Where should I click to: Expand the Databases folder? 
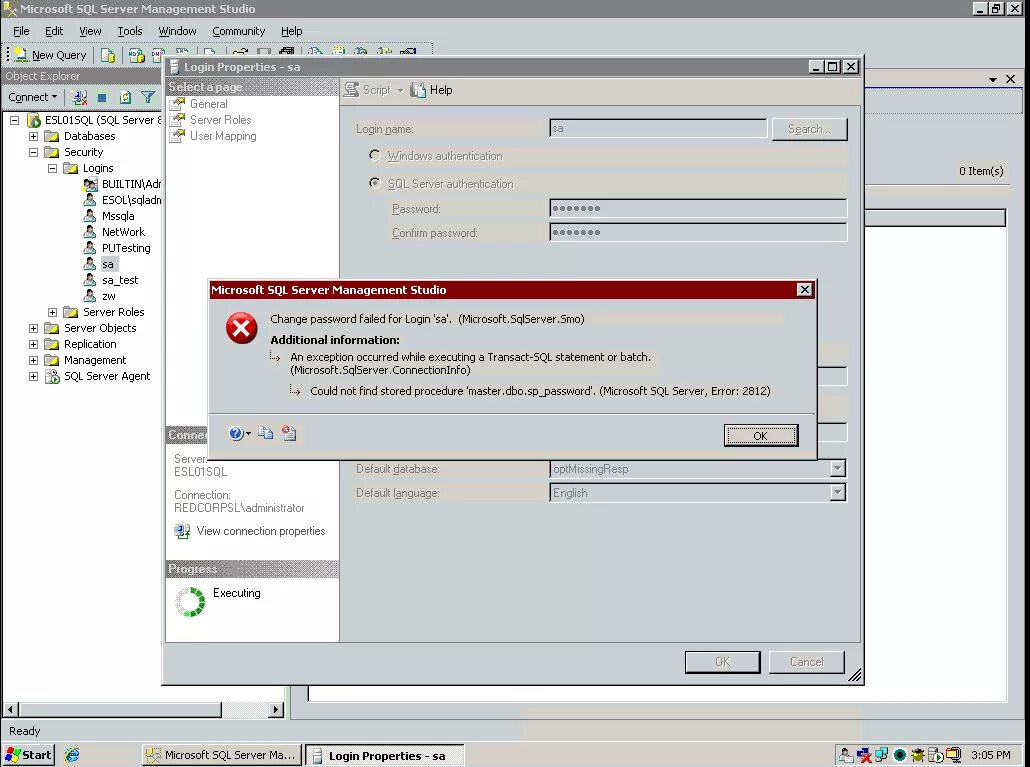pos(34,136)
